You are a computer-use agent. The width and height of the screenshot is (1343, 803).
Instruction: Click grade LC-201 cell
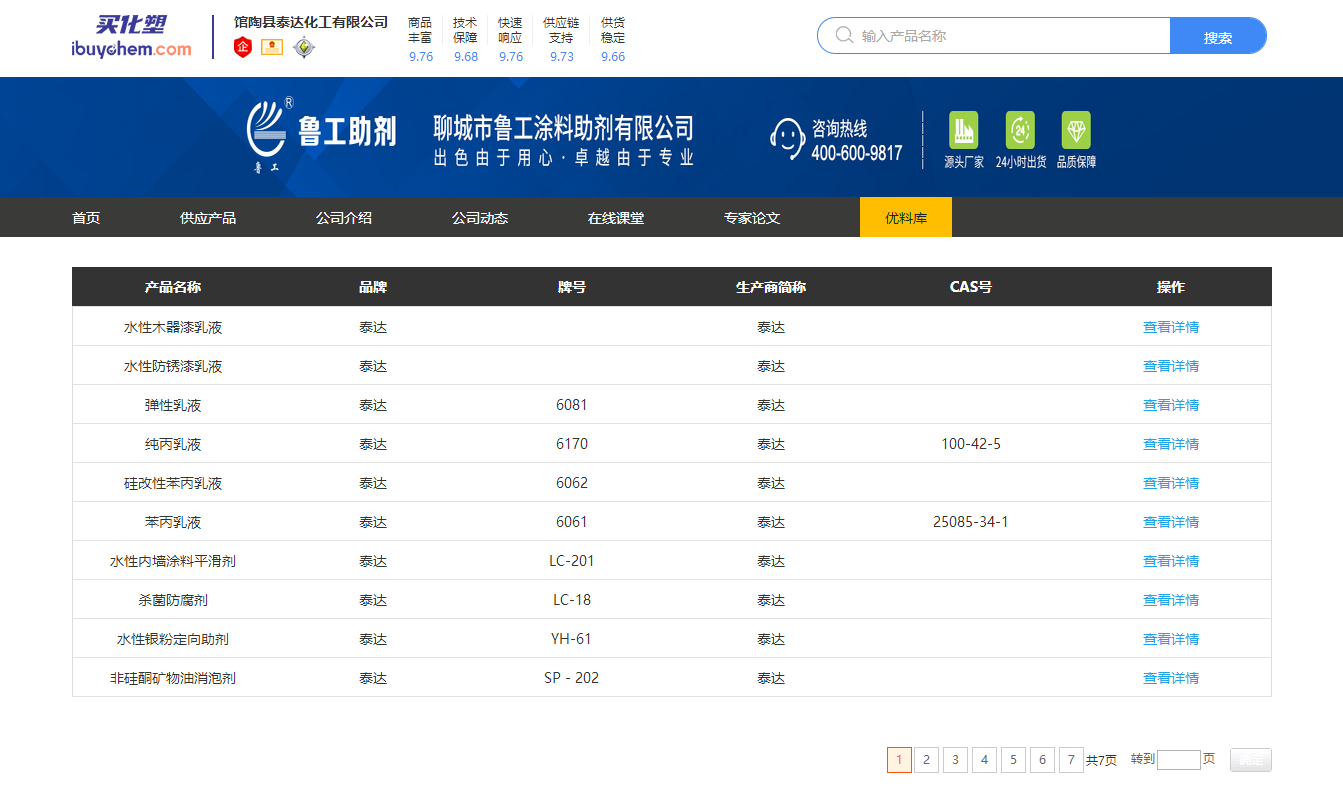coord(572,561)
